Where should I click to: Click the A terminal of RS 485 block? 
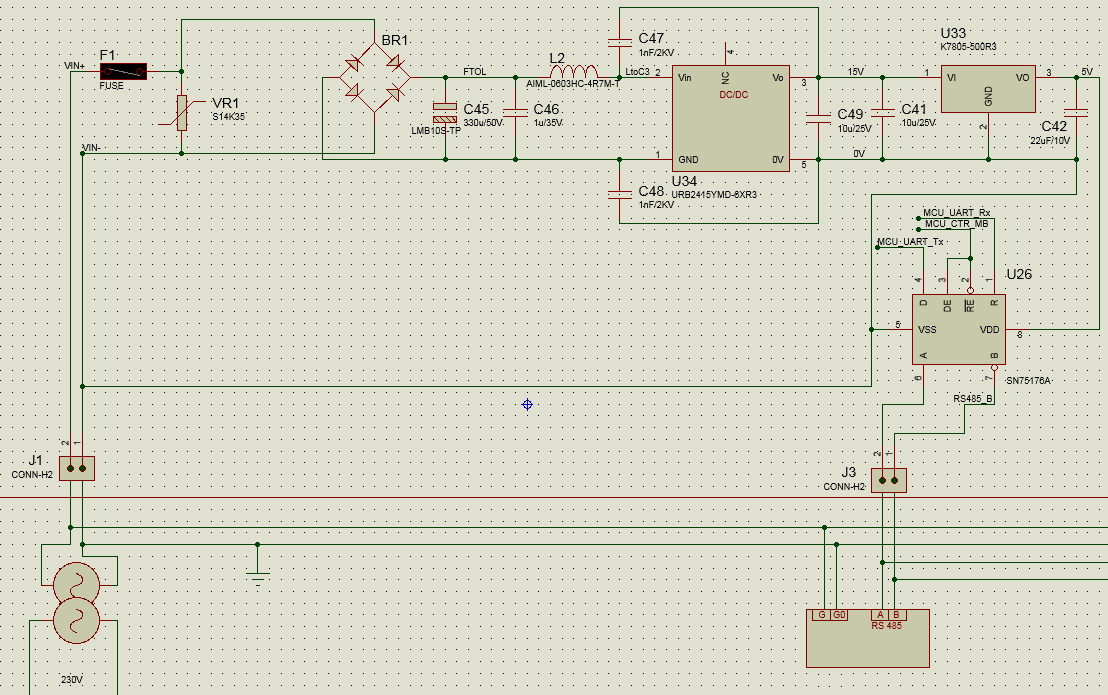(x=880, y=615)
